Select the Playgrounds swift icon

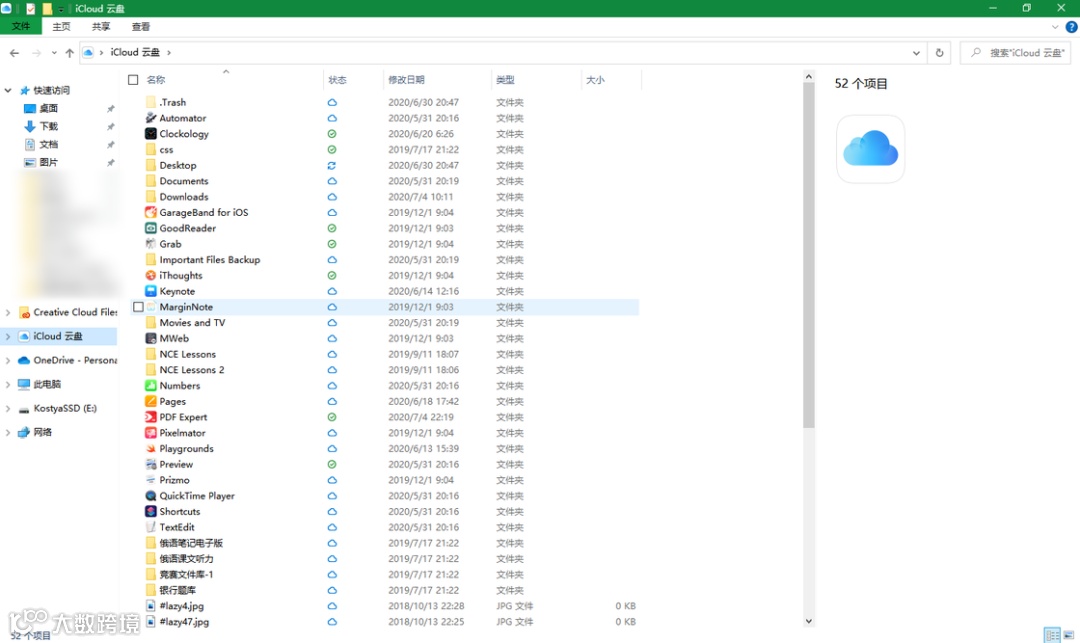coord(151,448)
